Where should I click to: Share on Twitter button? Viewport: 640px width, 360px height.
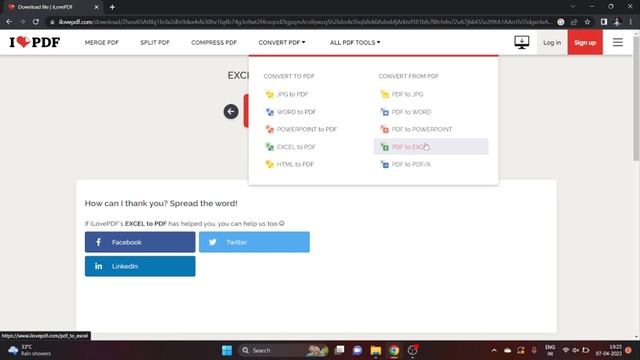(x=254, y=242)
